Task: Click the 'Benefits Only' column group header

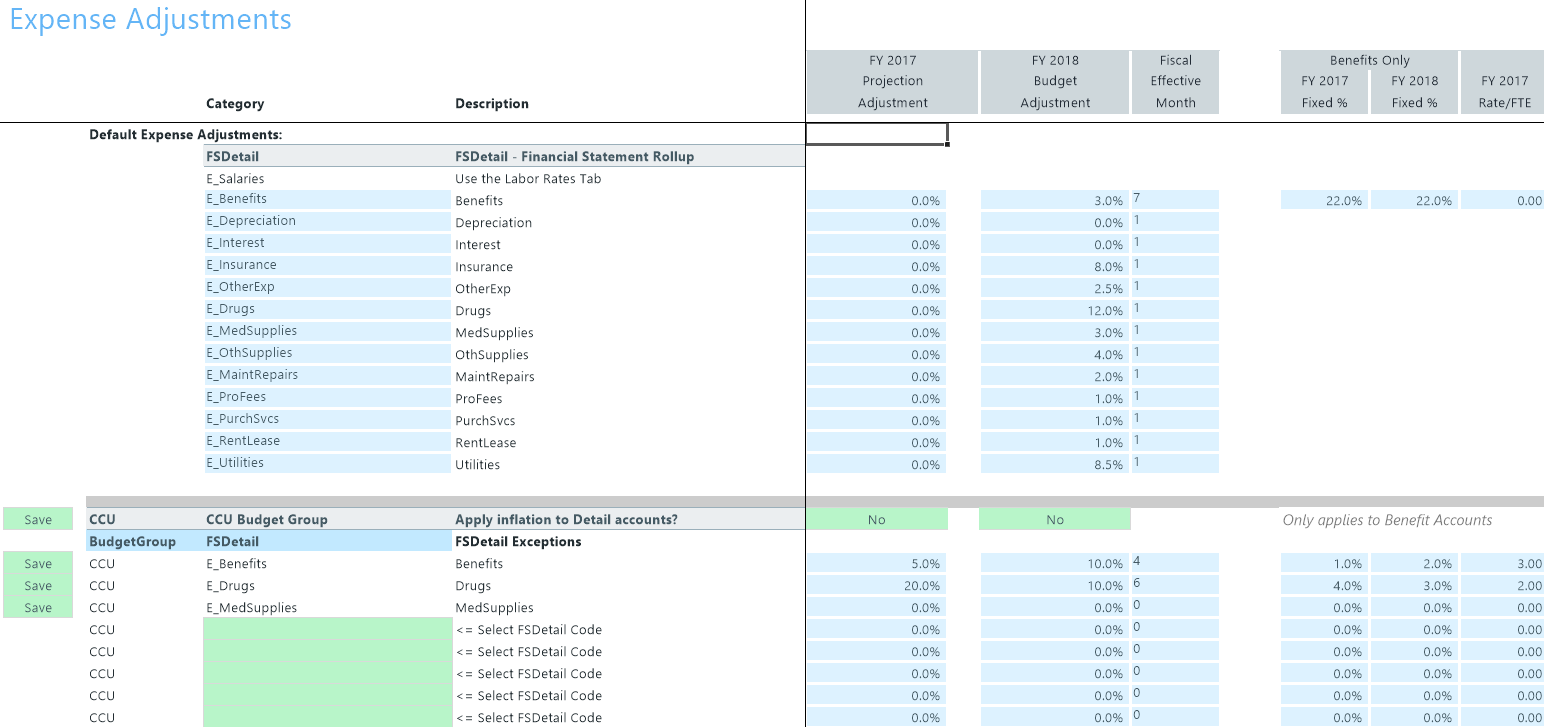Action: click(x=1369, y=60)
